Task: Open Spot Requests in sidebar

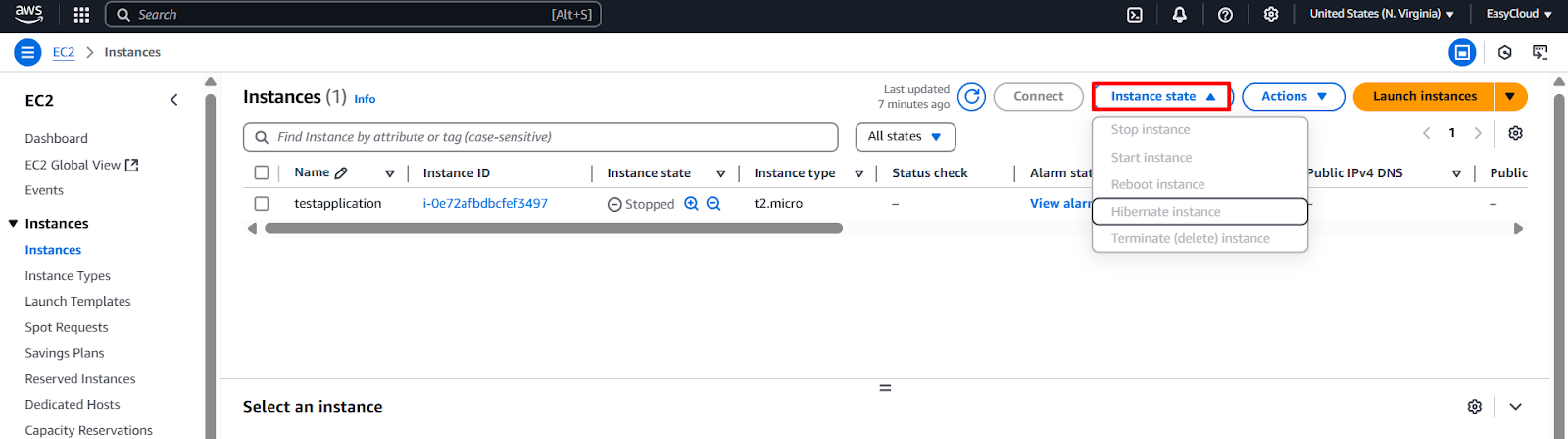Action: pyautogui.click(x=67, y=327)
